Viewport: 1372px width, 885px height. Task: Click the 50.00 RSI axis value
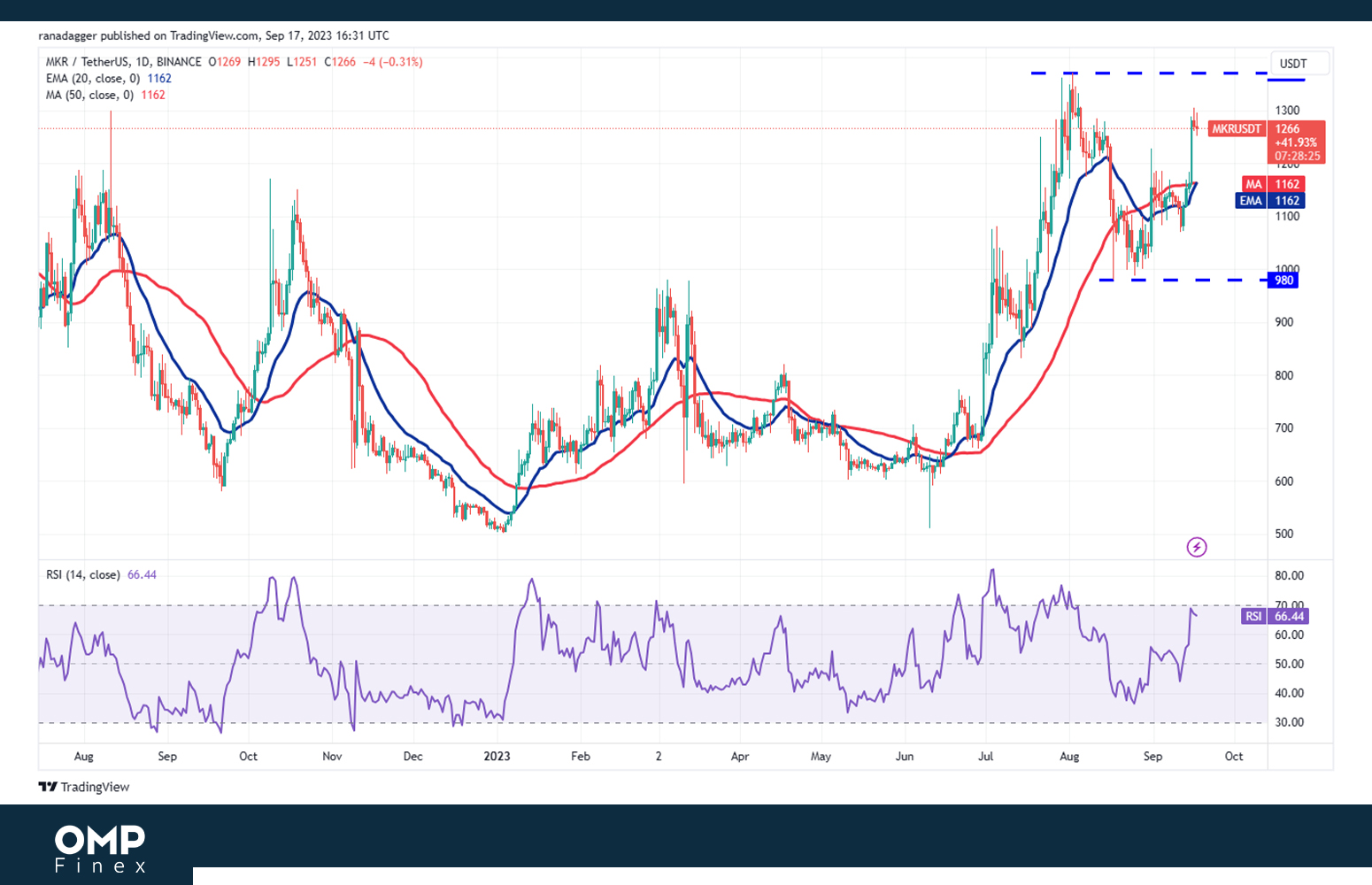(x=1289, y=664)
